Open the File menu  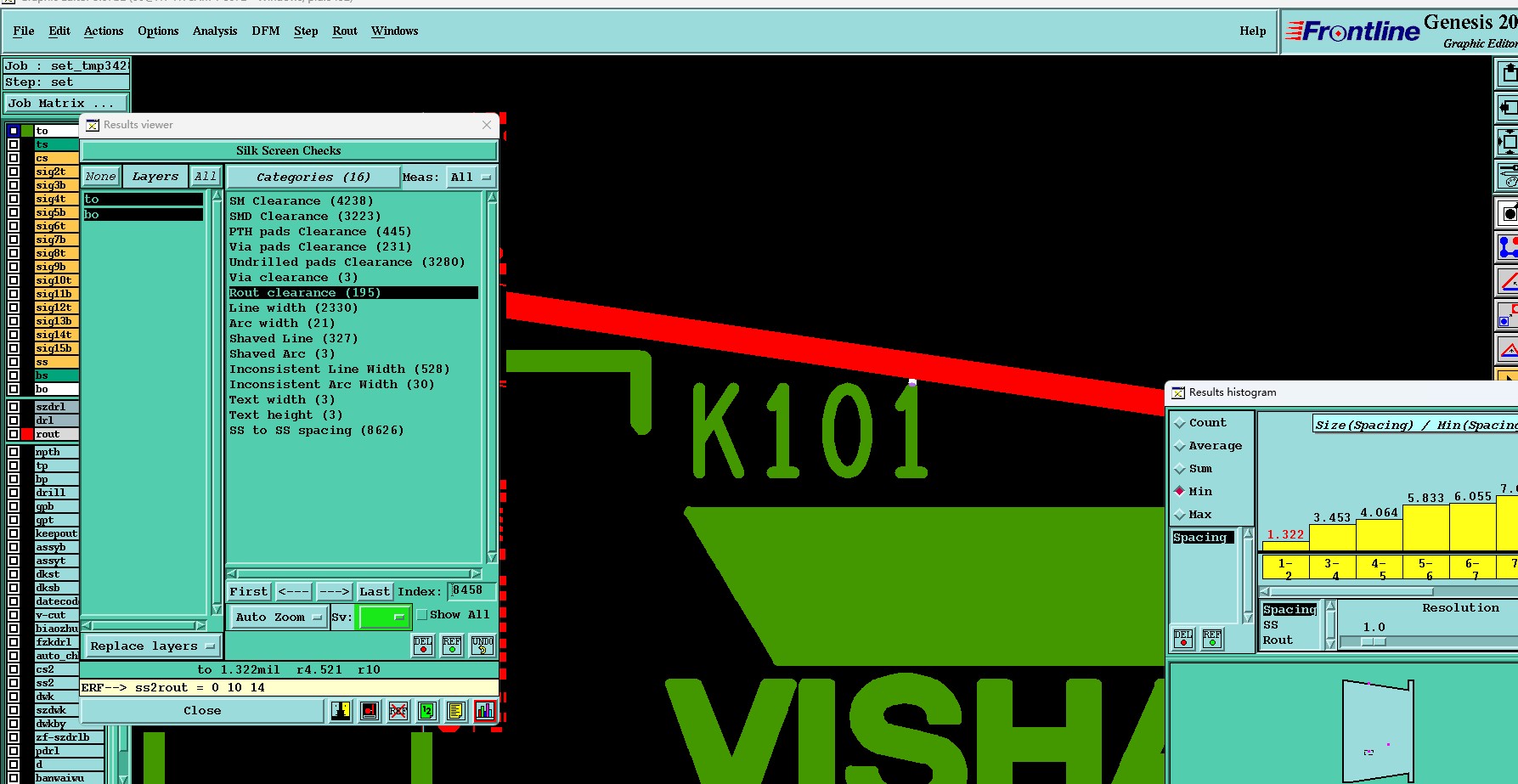point(24,31)
